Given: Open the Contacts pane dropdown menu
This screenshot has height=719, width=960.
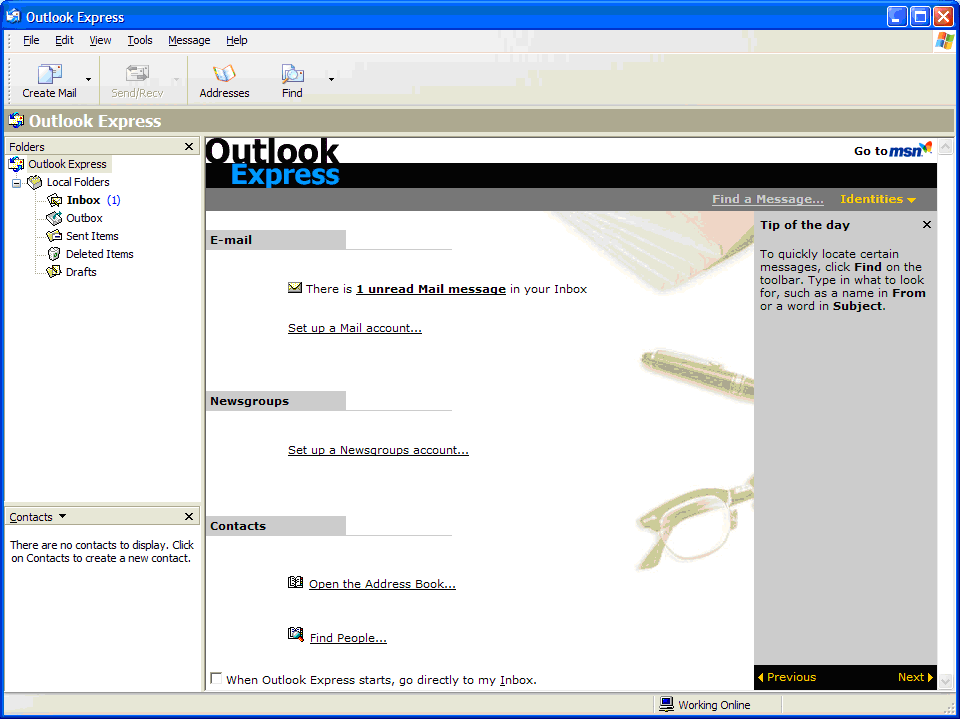Looking at the screenshot, I should point(62,516).
